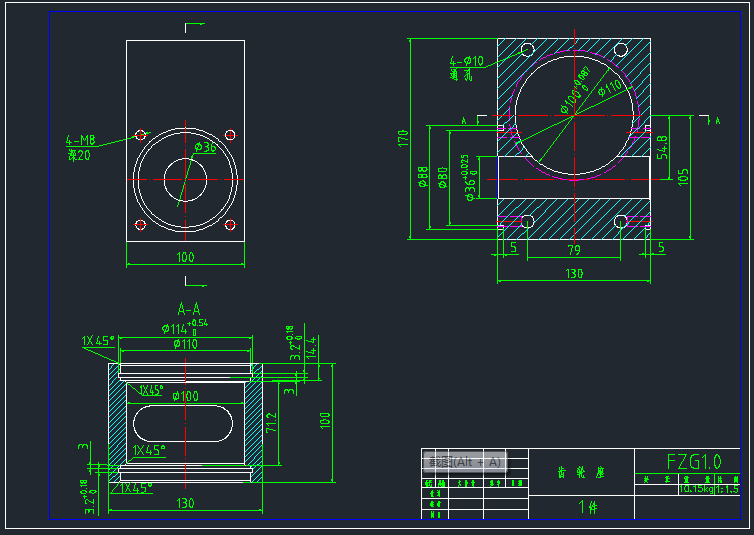
Task: Select the ø114 +0.54 toleranced dimension
Action: [x=185, y=327]
